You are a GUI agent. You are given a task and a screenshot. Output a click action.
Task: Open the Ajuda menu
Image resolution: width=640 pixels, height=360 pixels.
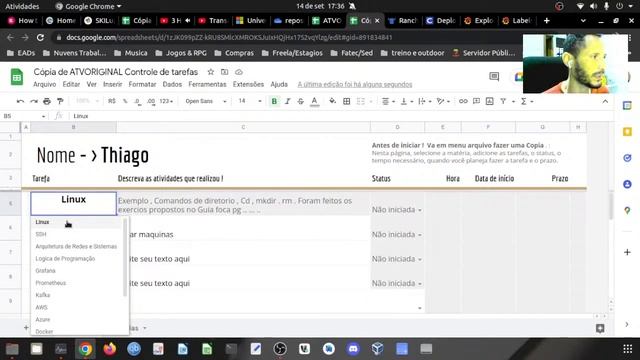[279, 84]
